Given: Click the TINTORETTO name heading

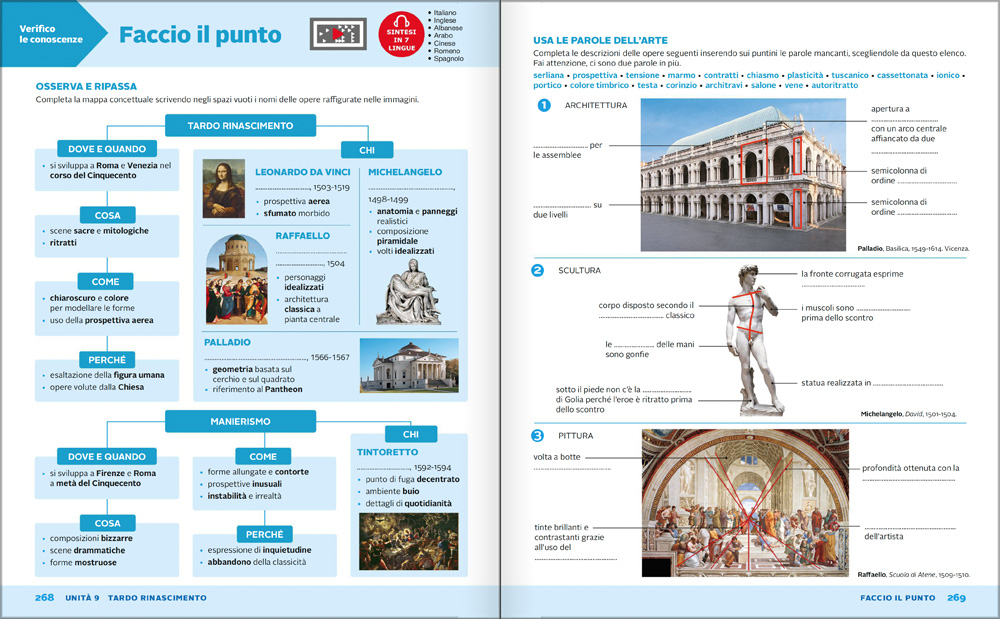Looking at the screenshot, I should (x=388, y=452).
